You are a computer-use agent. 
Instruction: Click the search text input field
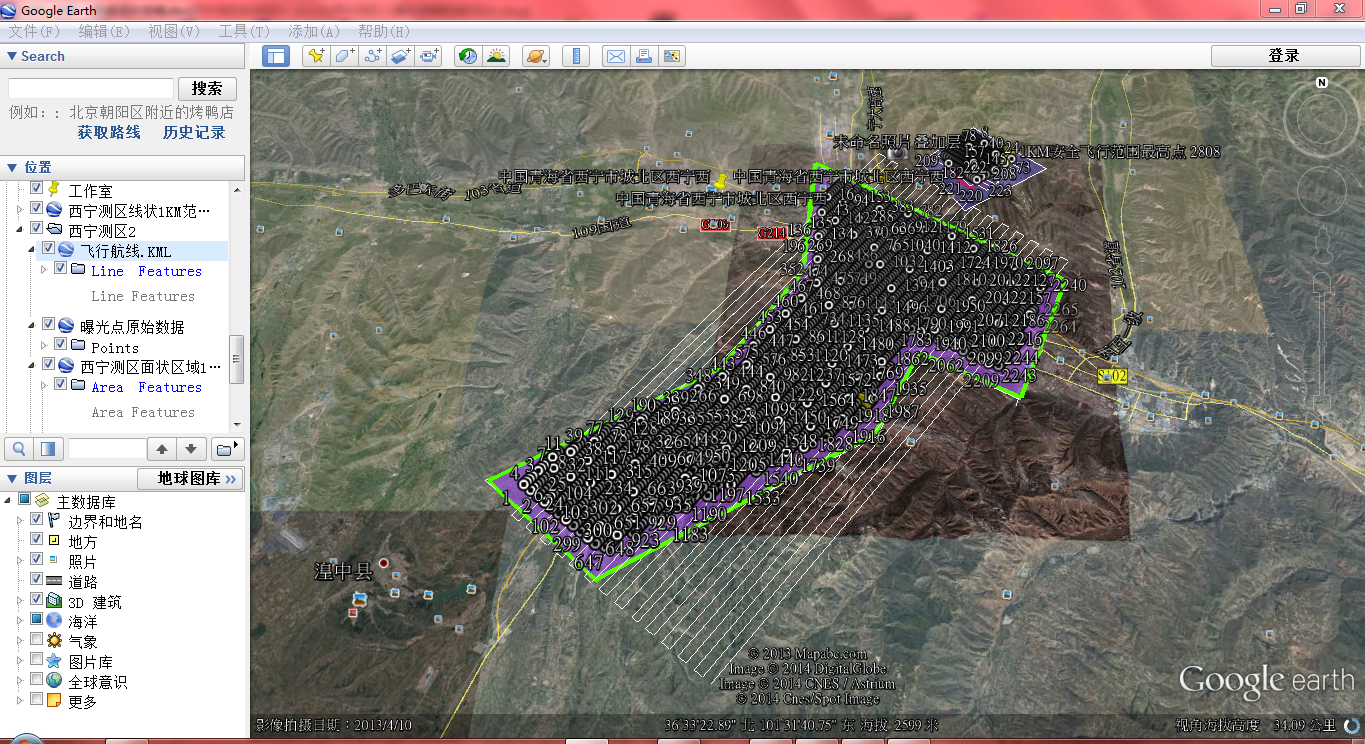point(90,88)
